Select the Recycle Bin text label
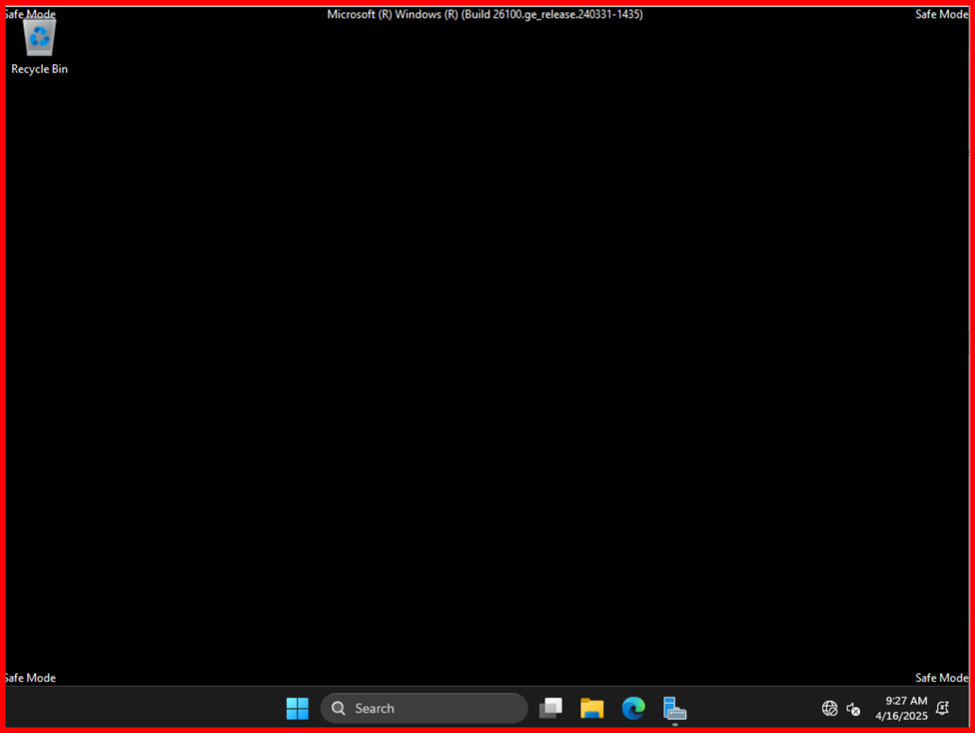 tap(40, 69)
